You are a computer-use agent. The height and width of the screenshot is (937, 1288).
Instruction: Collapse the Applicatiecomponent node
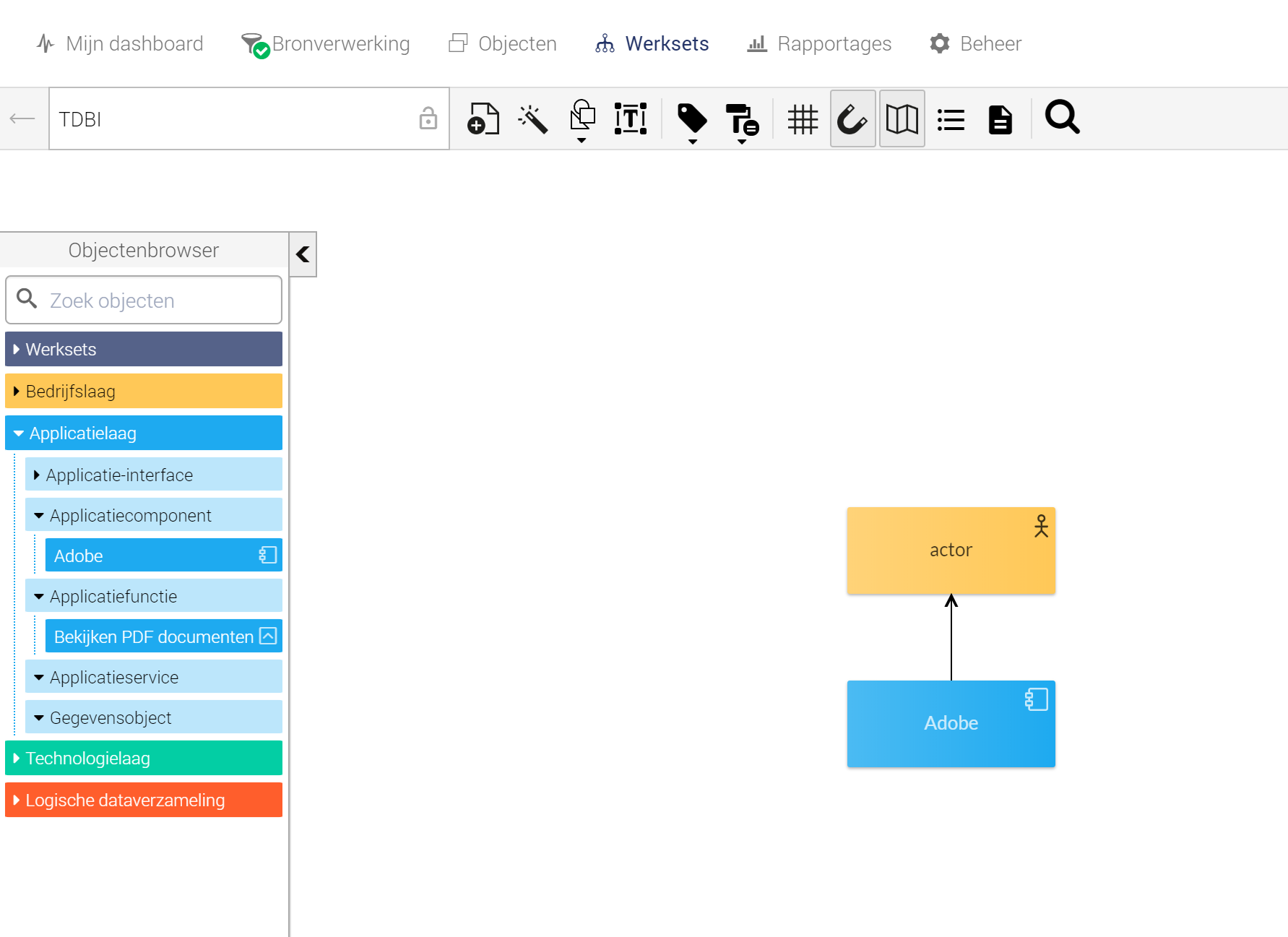coord(154,515)
